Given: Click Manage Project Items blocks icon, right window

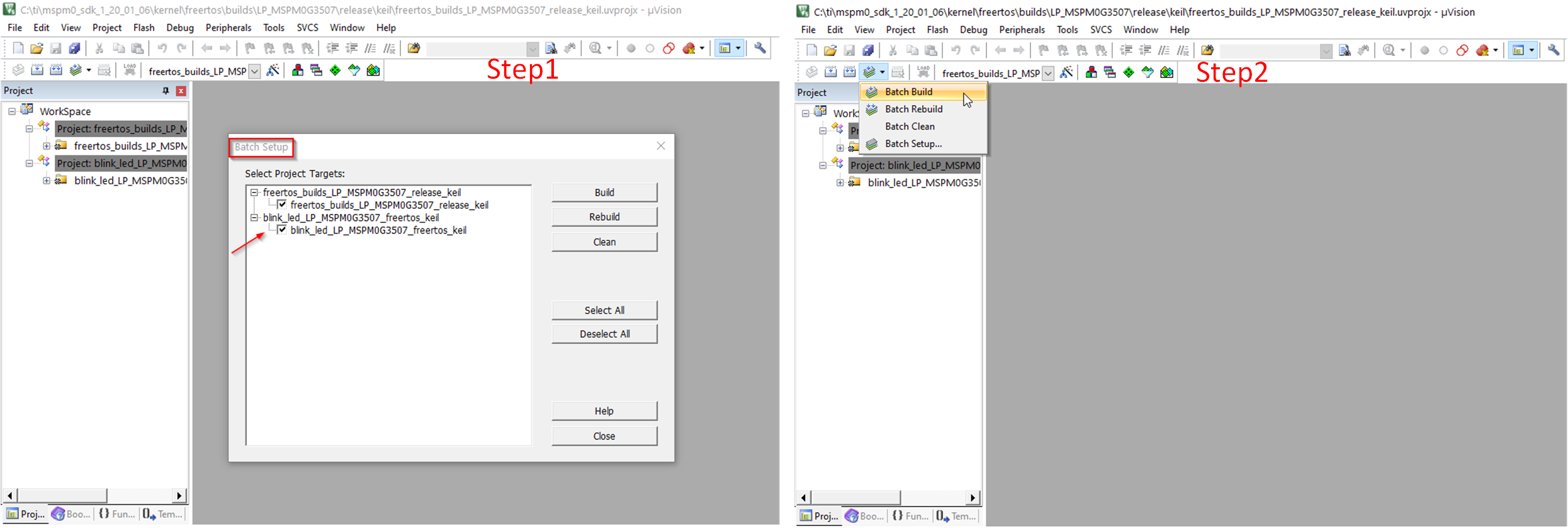Looking at the screenshot, I should click(x=1091, y=73).
